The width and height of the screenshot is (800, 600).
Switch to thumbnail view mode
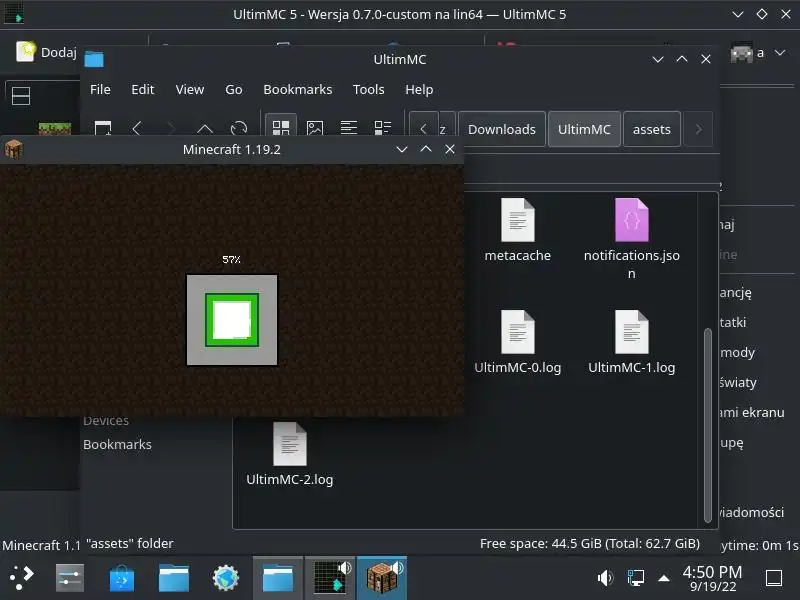(x=314, y=127)
